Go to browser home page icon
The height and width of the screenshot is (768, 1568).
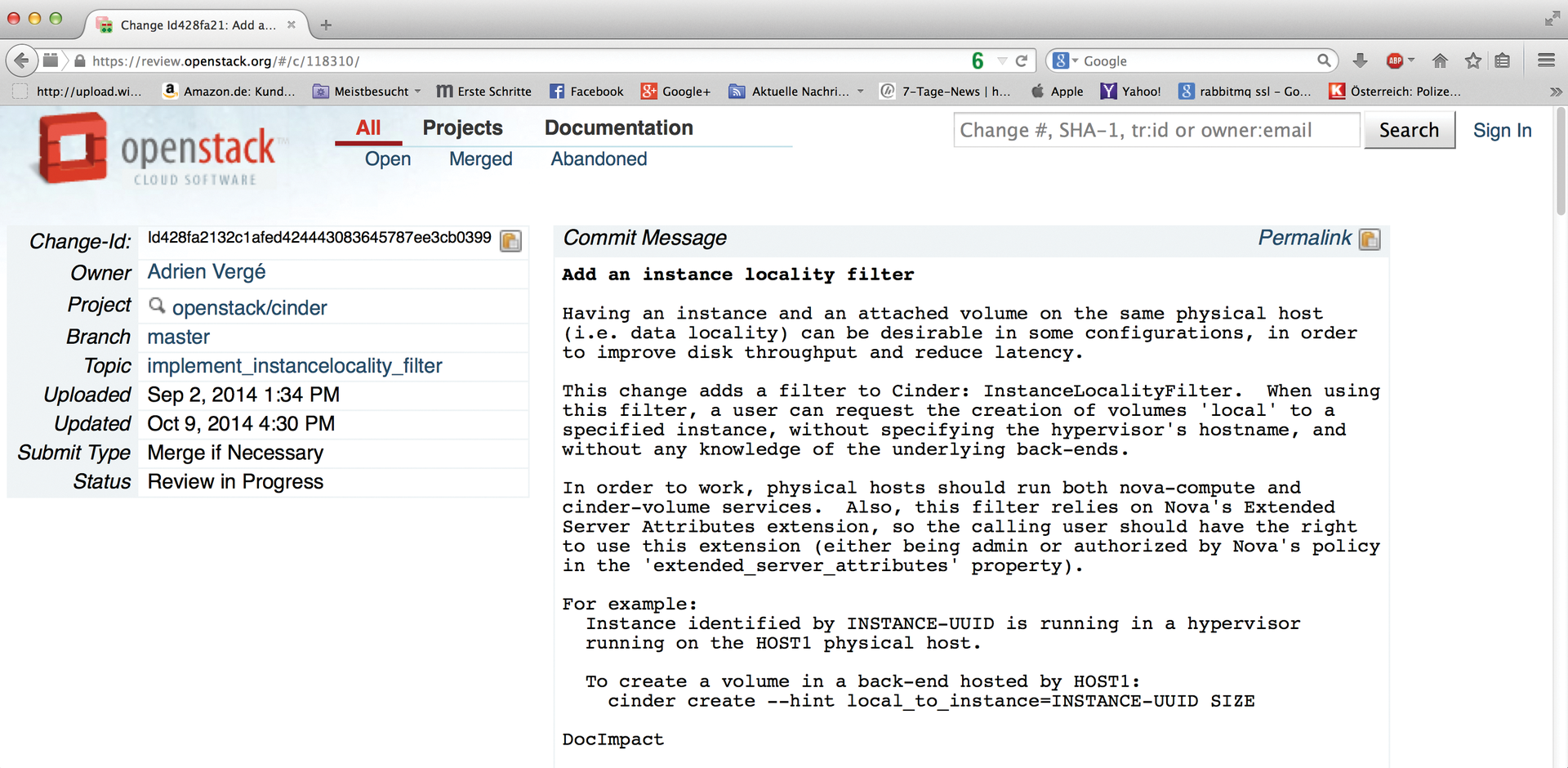[1440, 61]
